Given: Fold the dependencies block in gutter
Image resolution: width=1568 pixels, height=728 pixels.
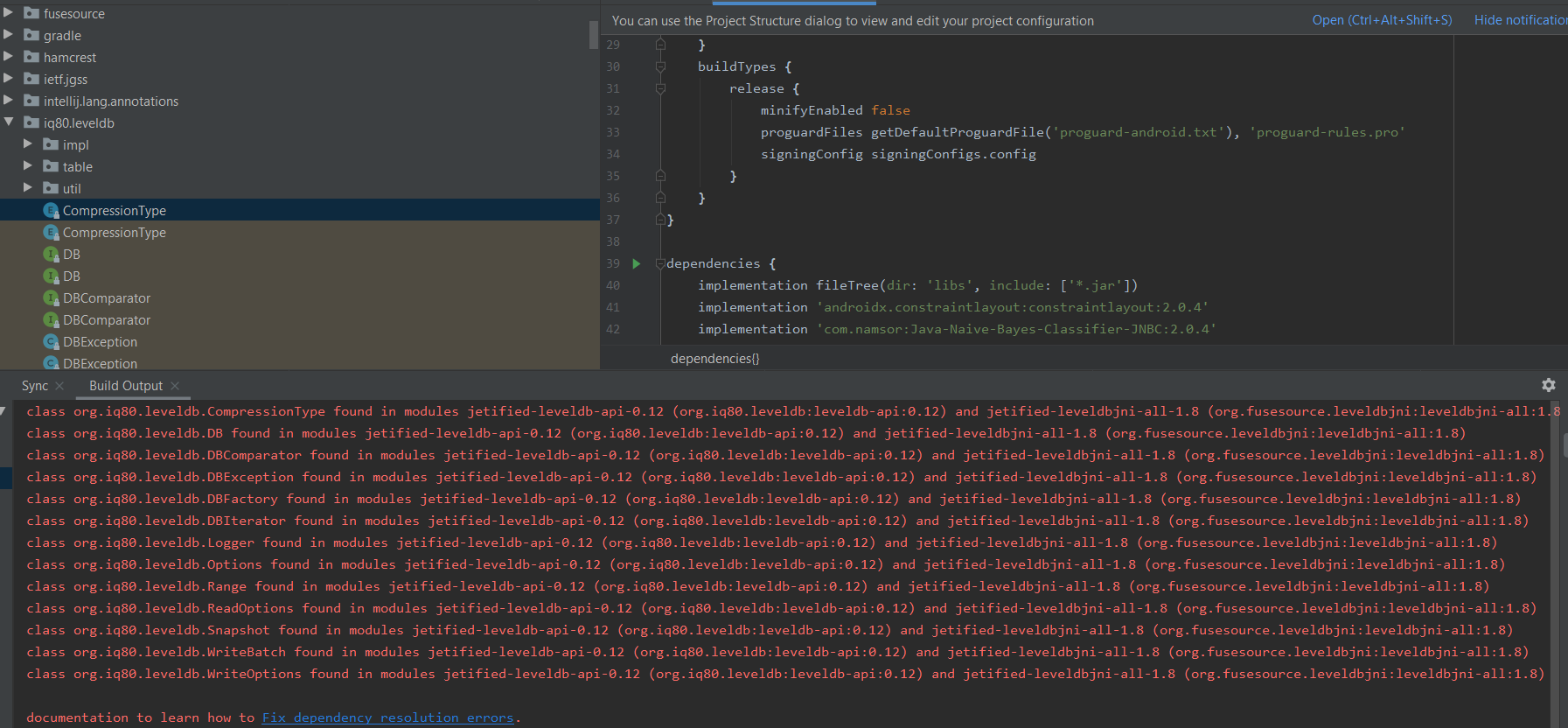Looking at the screenshot, I should click(x=660, y=263).
